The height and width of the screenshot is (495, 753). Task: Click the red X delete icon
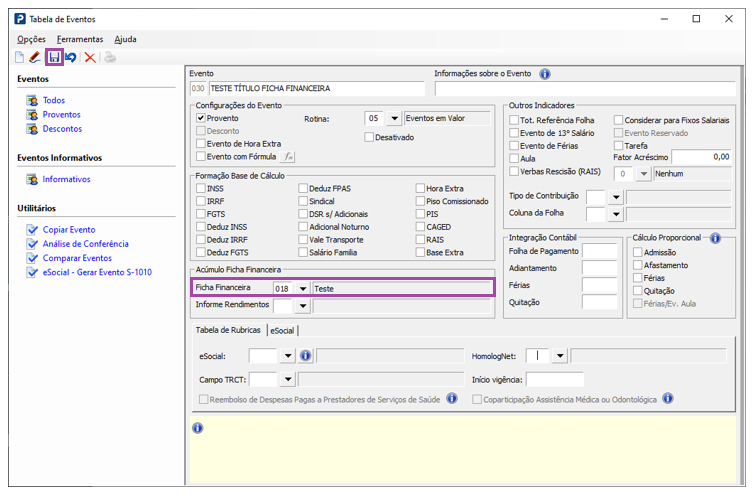(90, 58)
